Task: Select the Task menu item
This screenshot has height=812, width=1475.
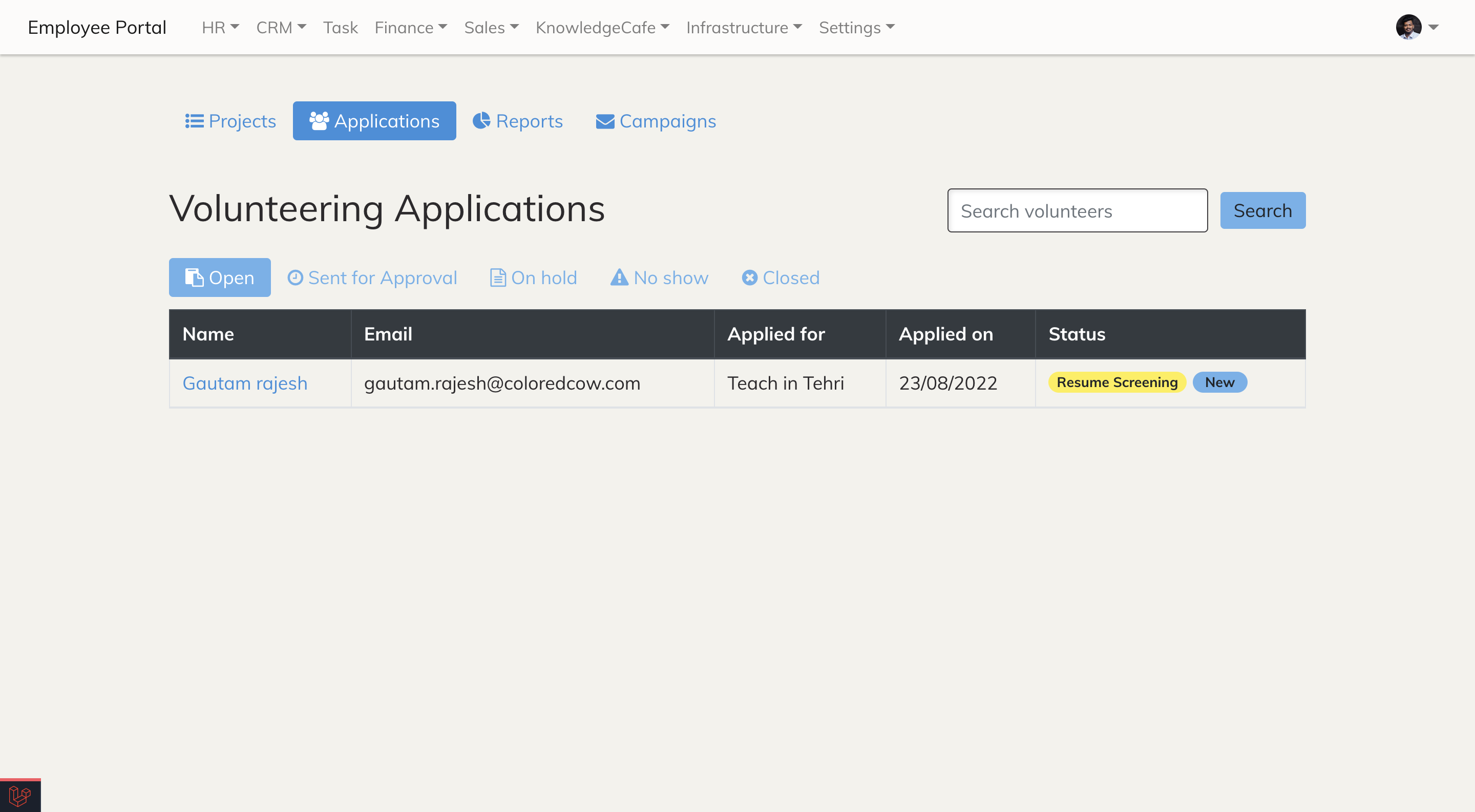Action: click(x=341, y=27)
